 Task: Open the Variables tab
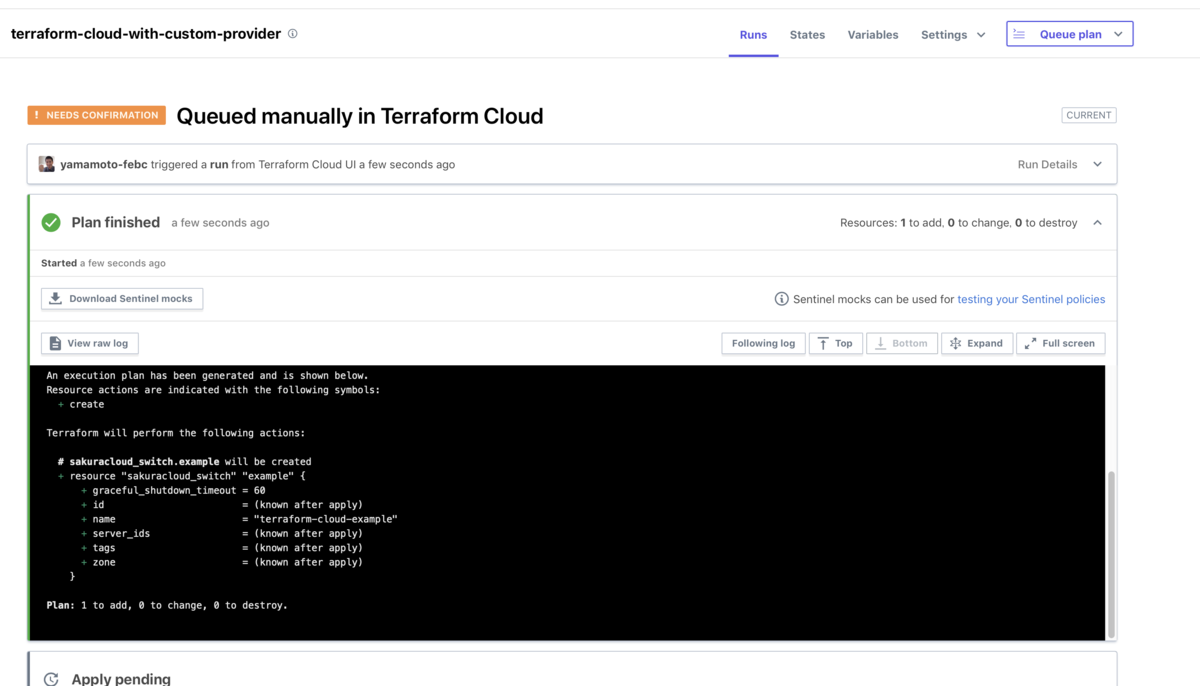[x=873, y=34]
